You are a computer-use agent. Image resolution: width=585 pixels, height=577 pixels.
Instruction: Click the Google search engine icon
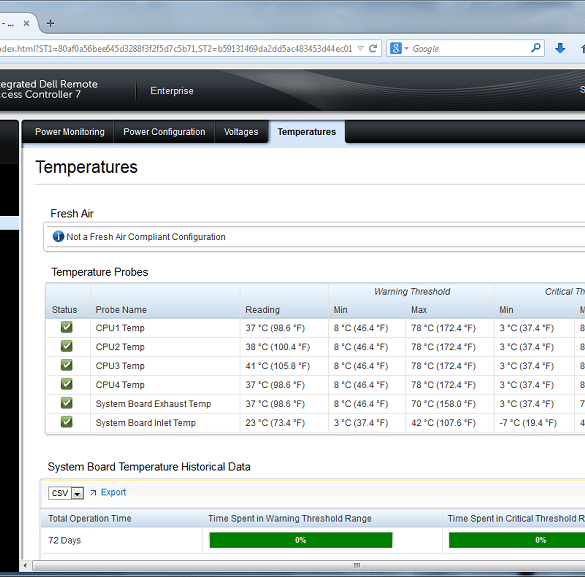click(x=396, y=48)
